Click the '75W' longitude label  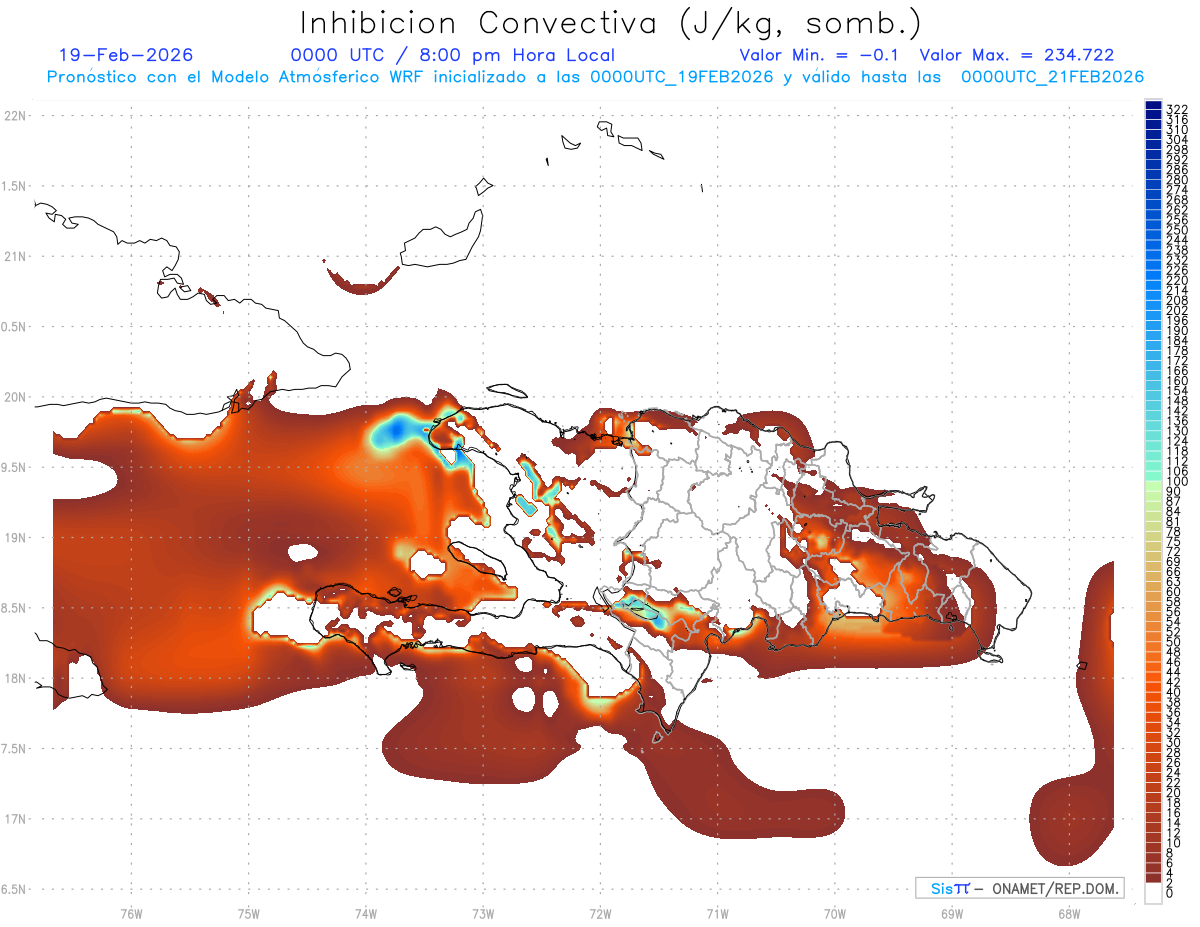click(249, 913)
